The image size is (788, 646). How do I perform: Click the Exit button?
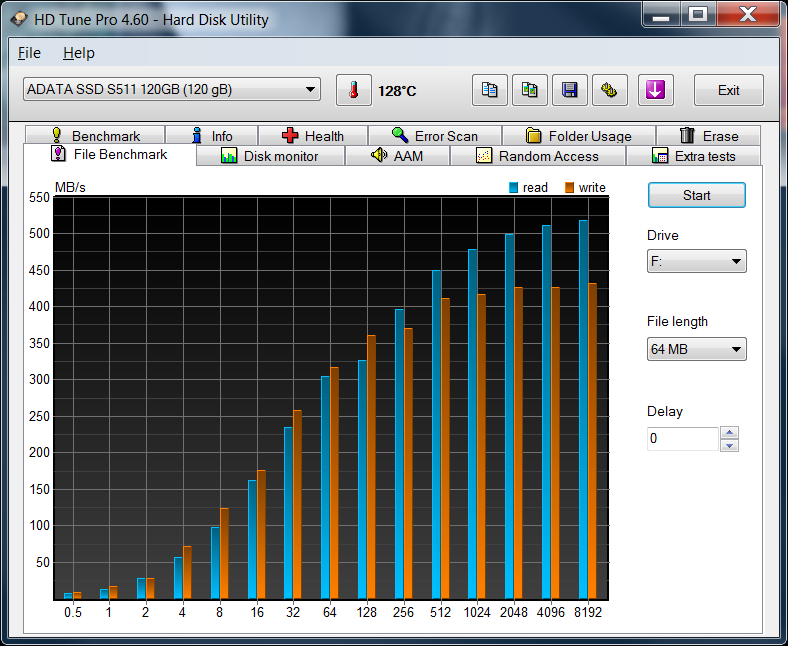(728, 90)
